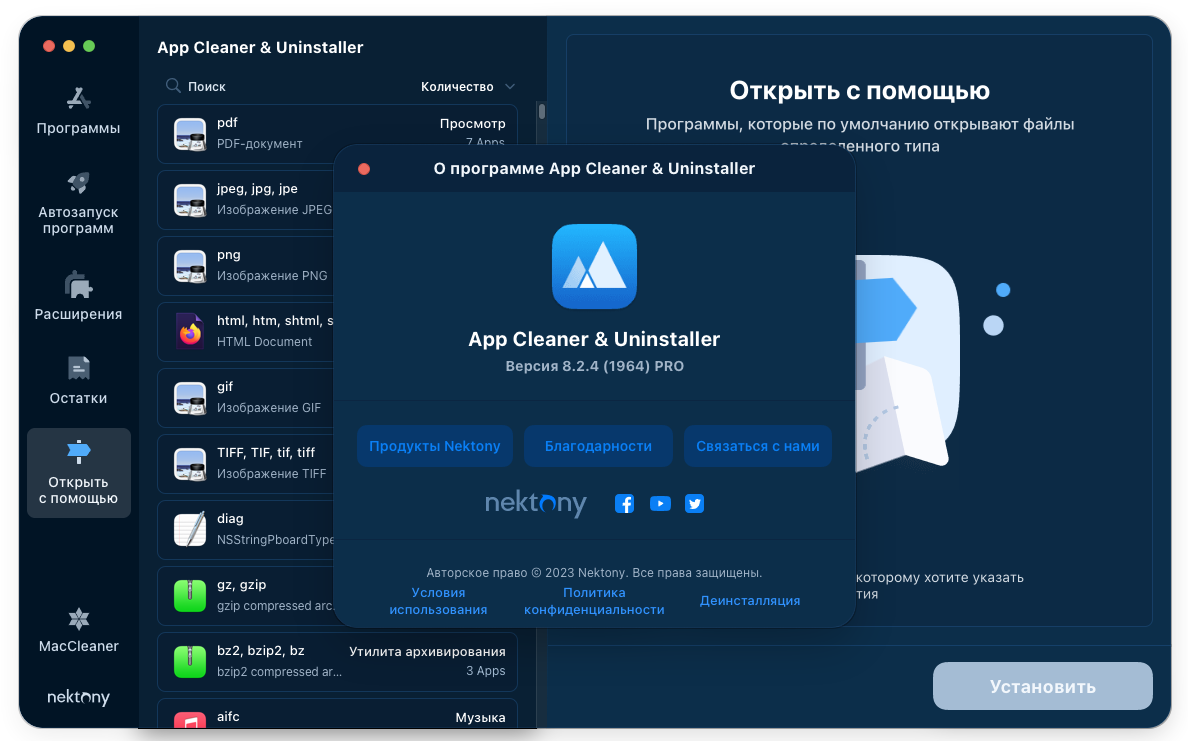This screenshot has width=1188, height=741.
Task: Select the Расширения puzzle icon
Action: [78, 285]
